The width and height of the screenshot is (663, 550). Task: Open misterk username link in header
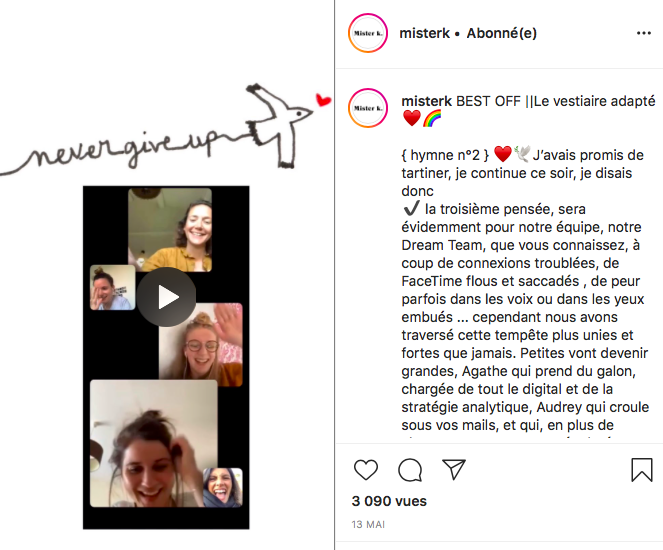click(x=425, y=33)
